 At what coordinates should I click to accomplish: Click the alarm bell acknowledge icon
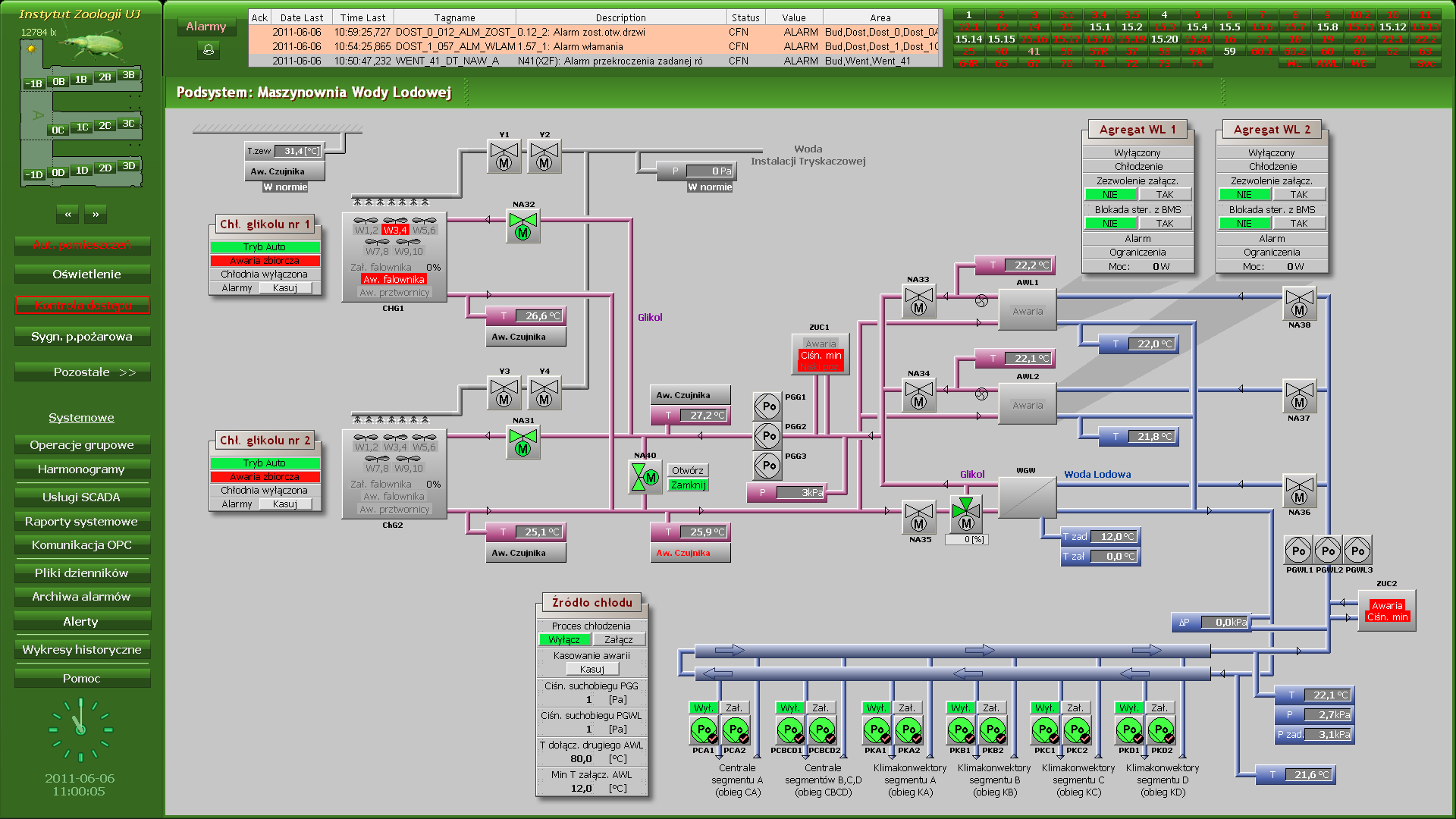point(208,50)
